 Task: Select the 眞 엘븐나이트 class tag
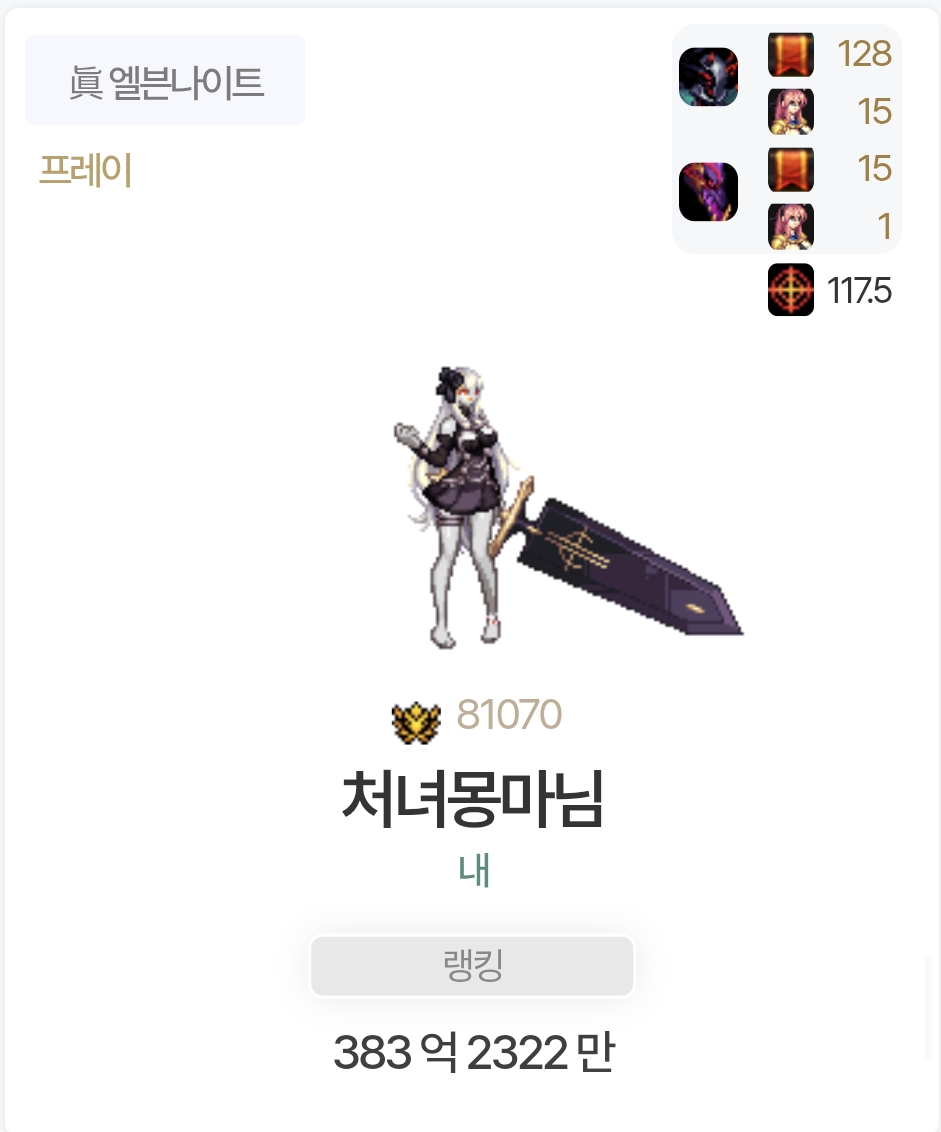tap(165, 80)
